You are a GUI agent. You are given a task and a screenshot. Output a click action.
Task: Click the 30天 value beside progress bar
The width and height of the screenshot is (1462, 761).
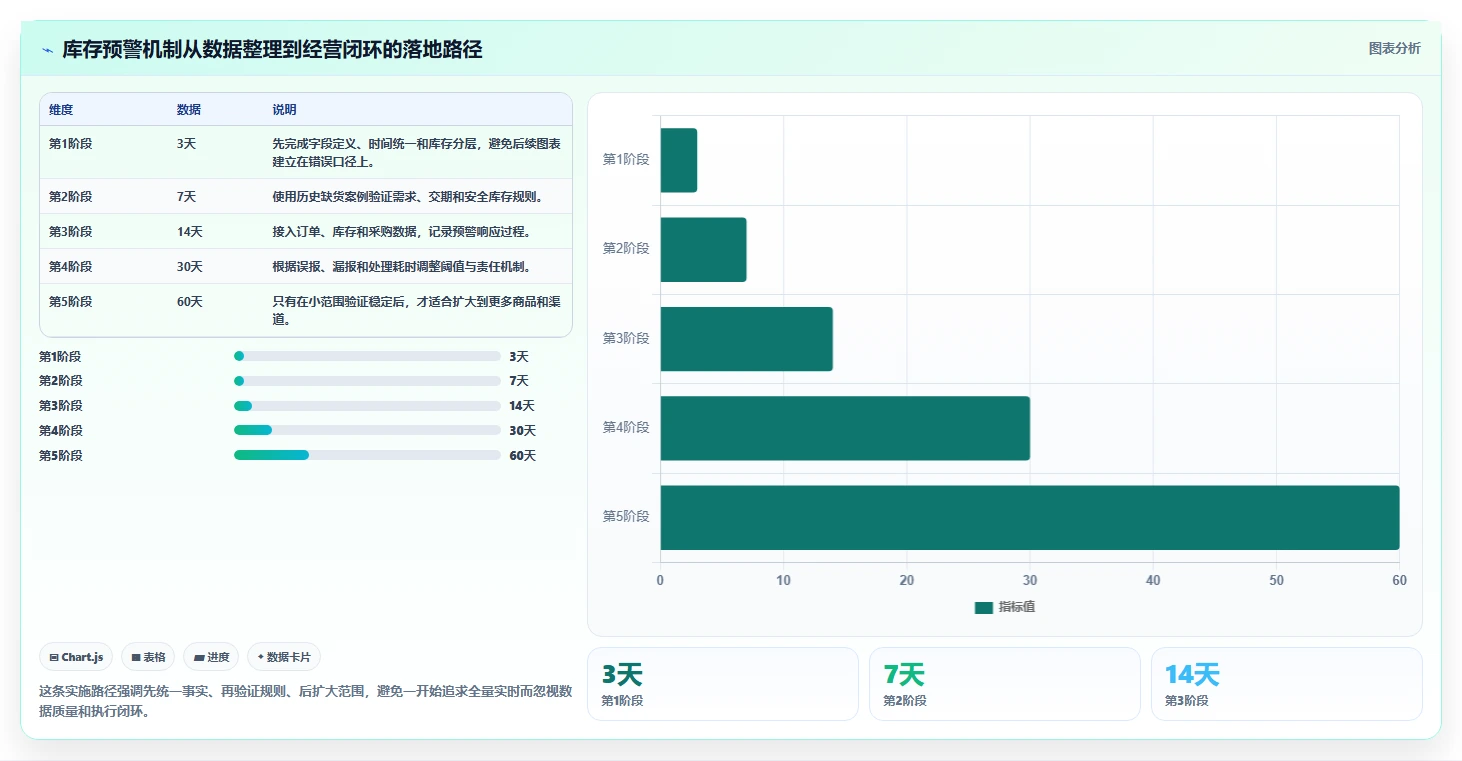(x=522, y=431)
